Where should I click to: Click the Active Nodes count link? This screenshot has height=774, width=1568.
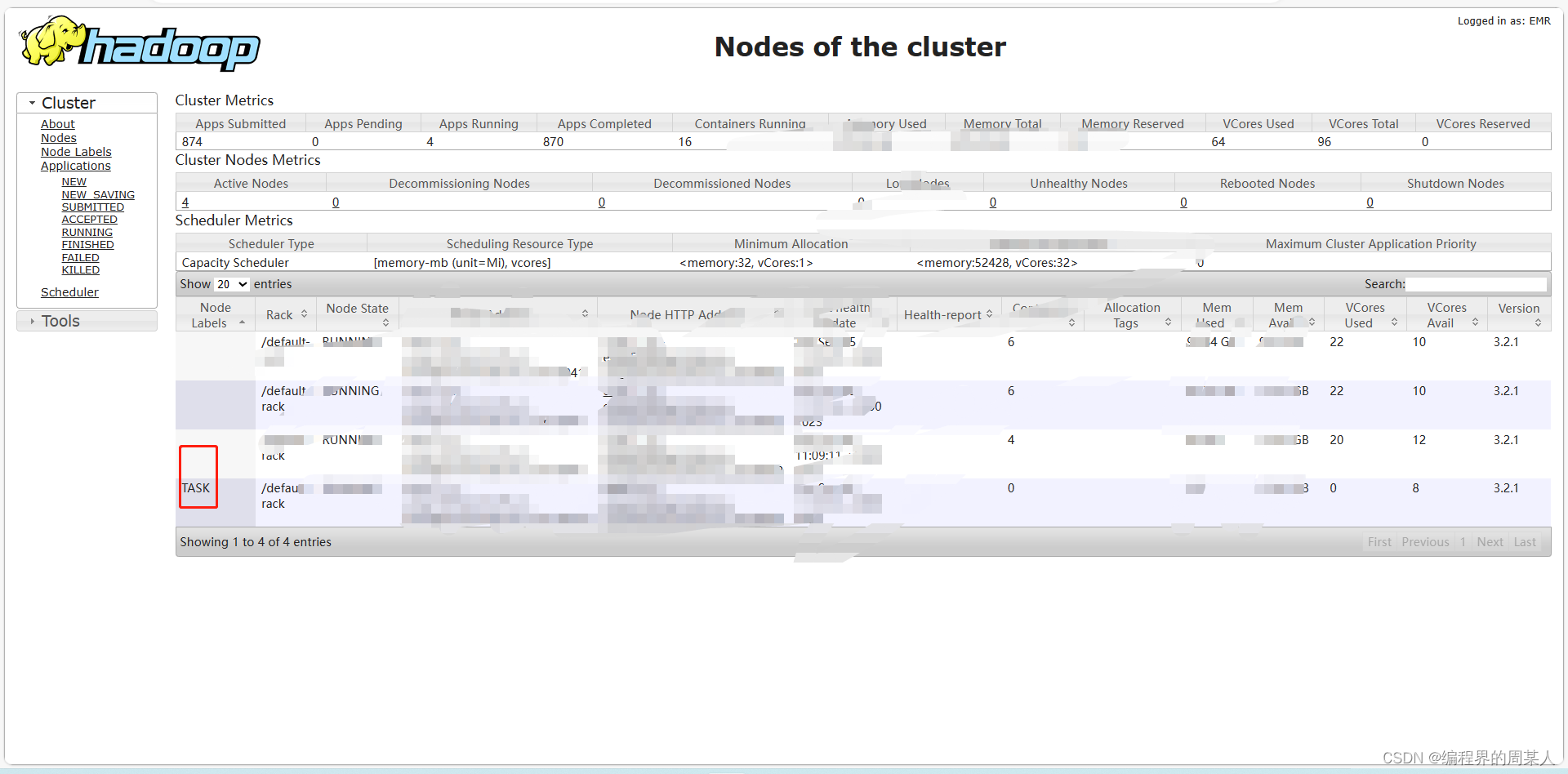(x=185, y=202)
